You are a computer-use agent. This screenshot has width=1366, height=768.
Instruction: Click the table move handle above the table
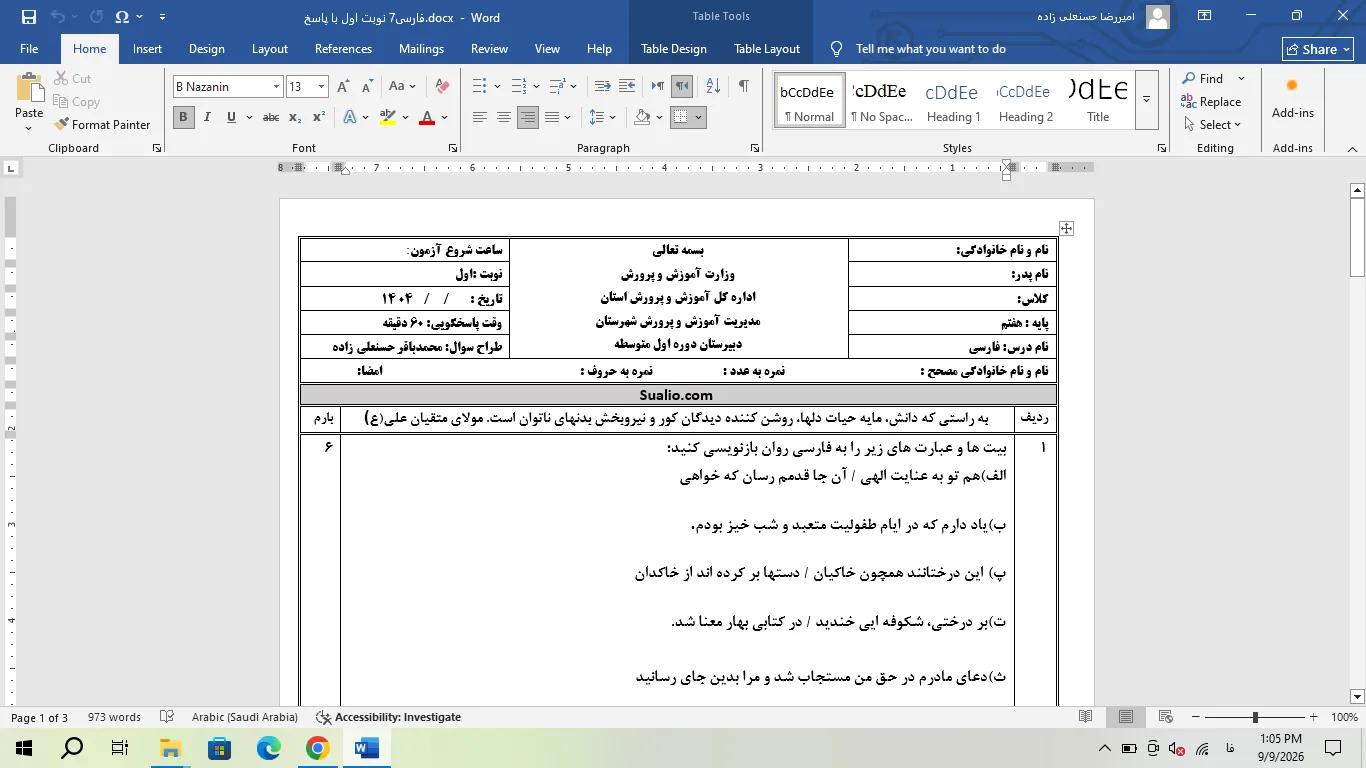pos(1067,228)
